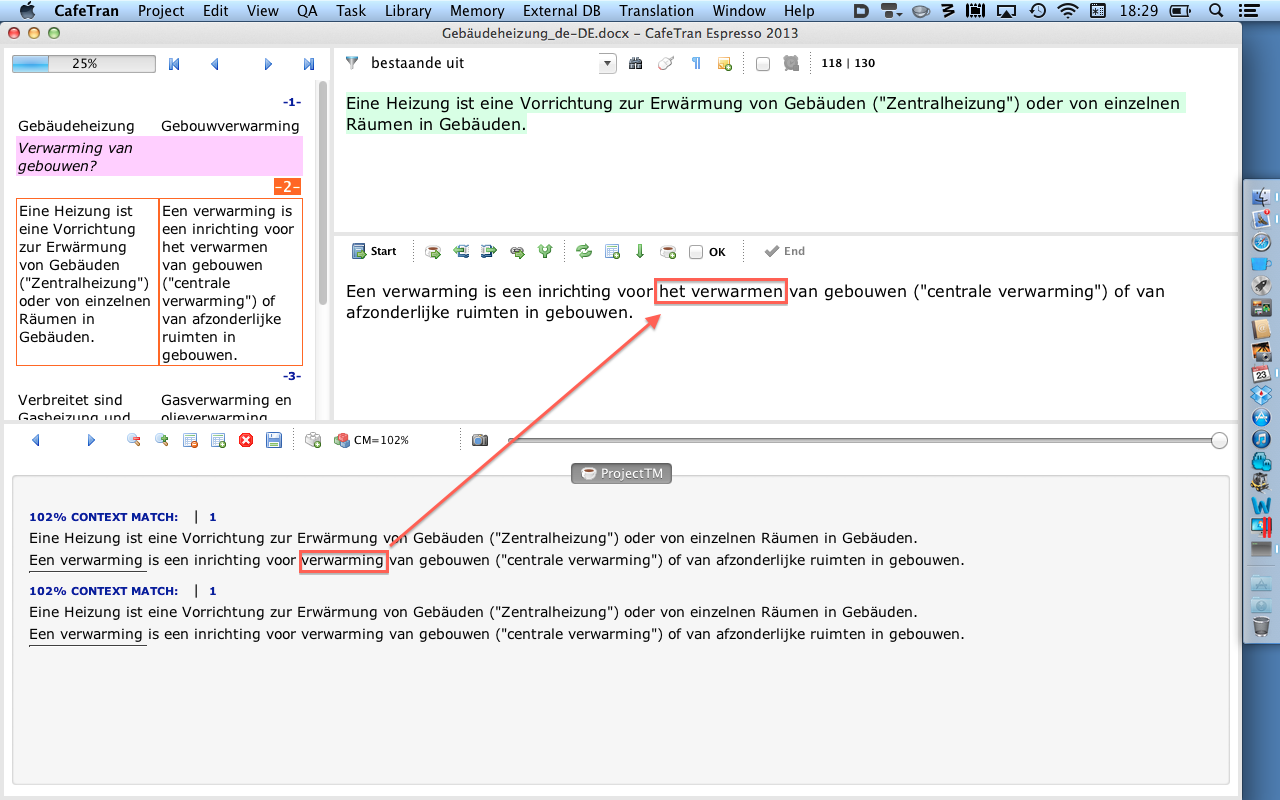
Task: Open the Translation menu
Action: tap(656, 11)
